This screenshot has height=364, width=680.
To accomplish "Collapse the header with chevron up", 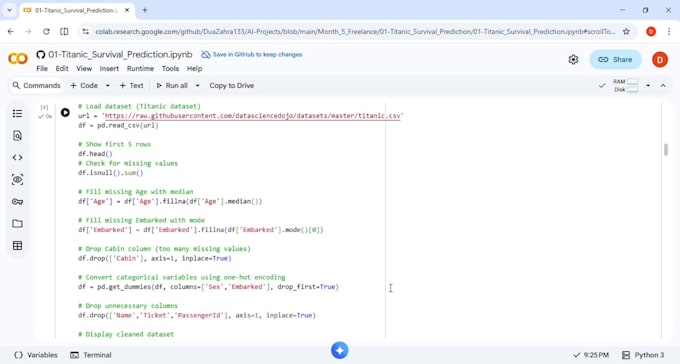I will click(x=663, y=85).
